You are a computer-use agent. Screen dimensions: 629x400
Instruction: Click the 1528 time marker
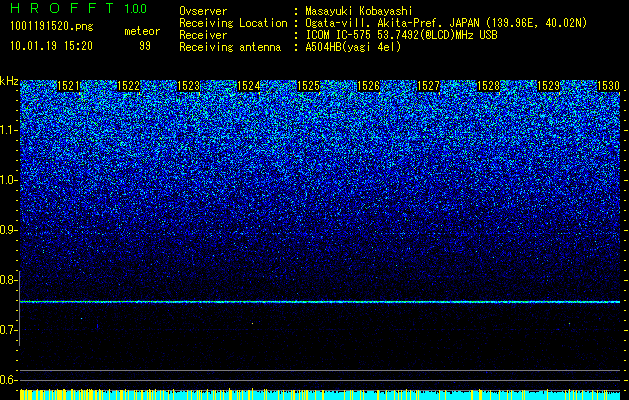click(489, 86)
